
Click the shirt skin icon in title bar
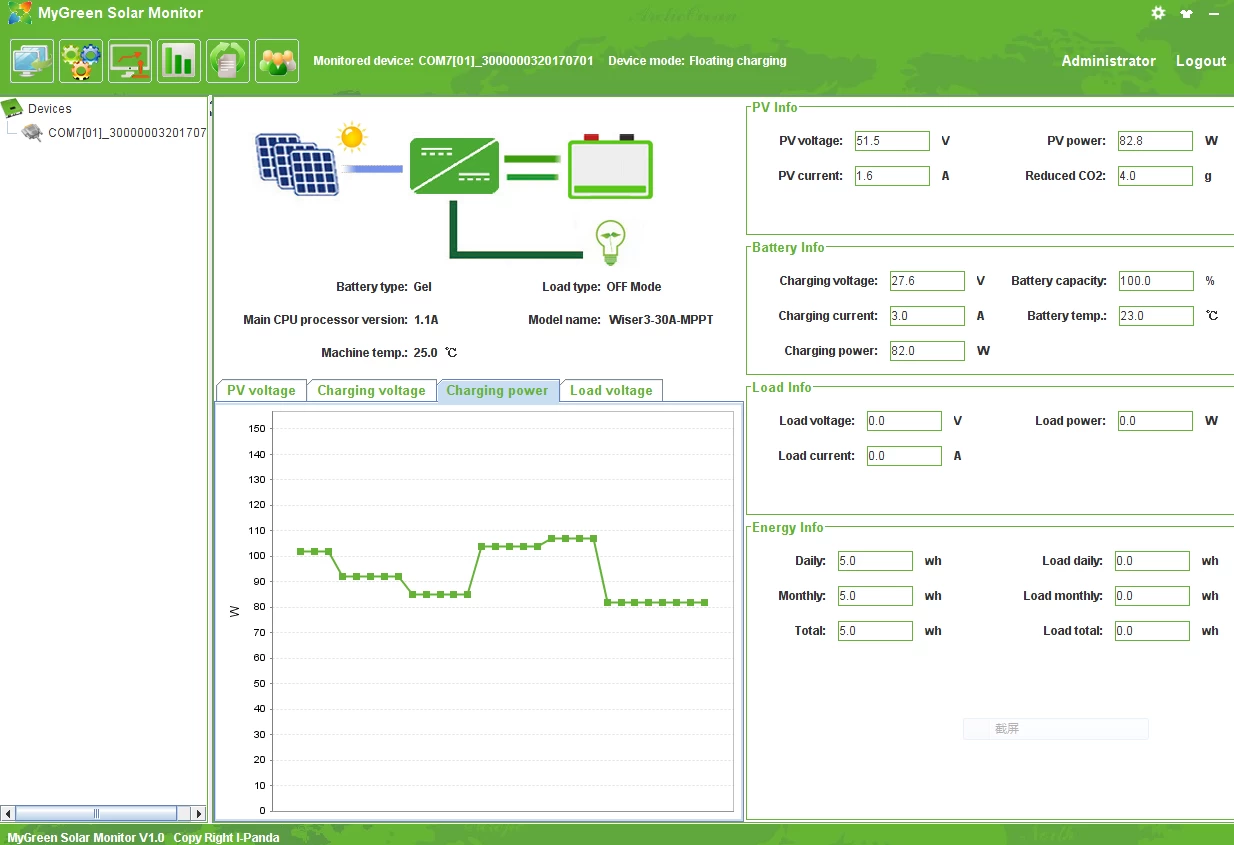click(1187, 14)
